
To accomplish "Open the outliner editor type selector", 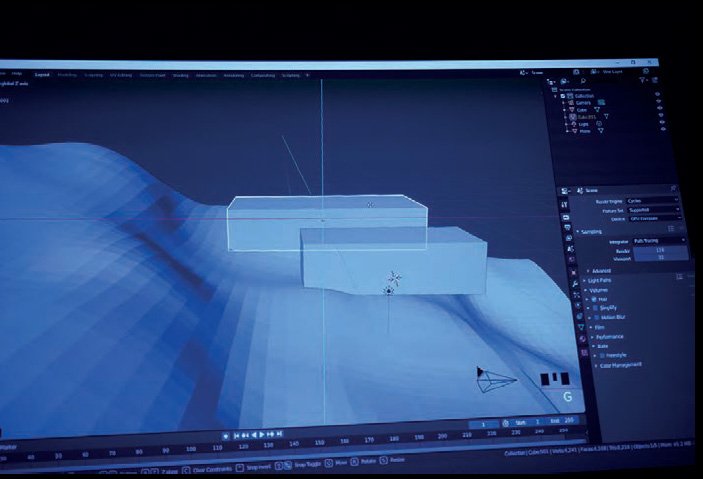I will tap(551, 82).
